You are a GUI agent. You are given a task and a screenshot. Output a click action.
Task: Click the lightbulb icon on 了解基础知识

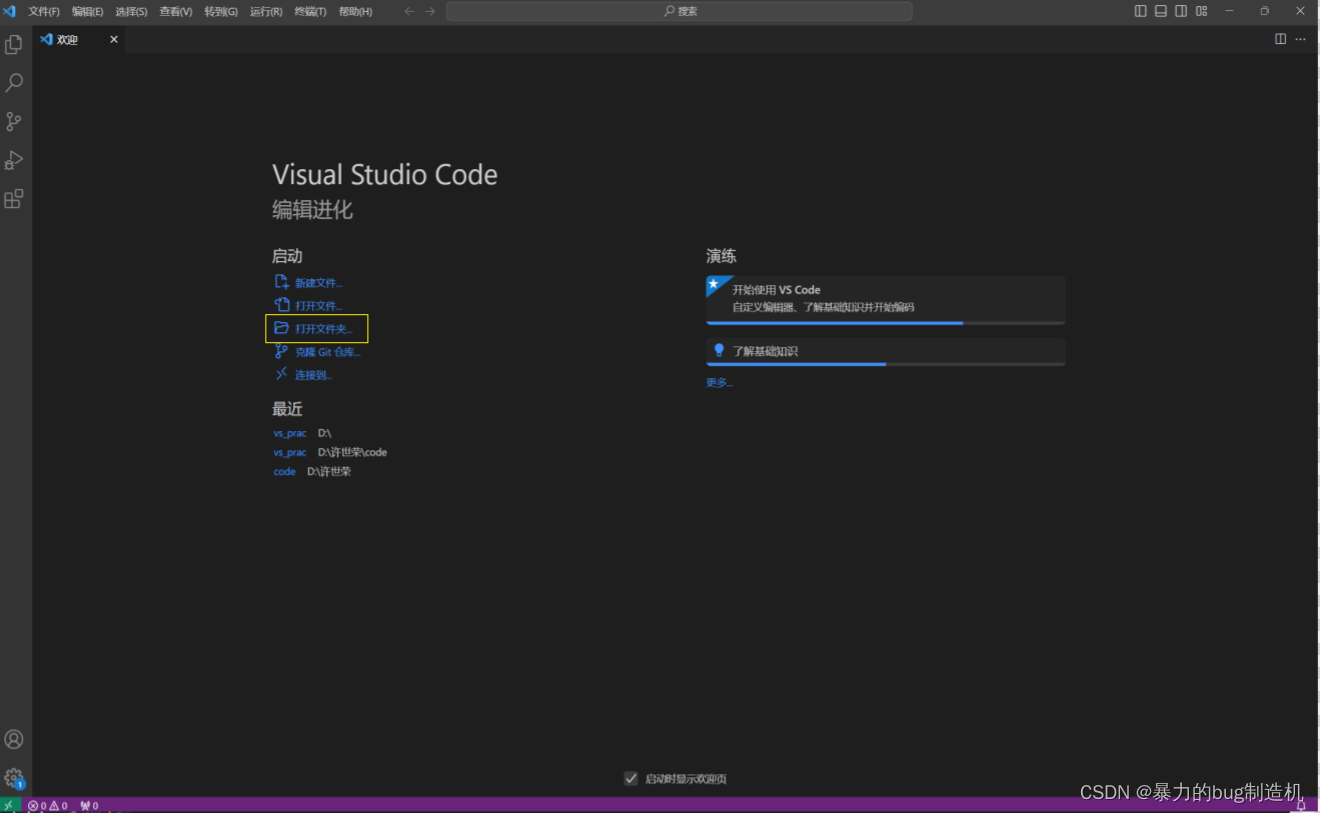718,350
